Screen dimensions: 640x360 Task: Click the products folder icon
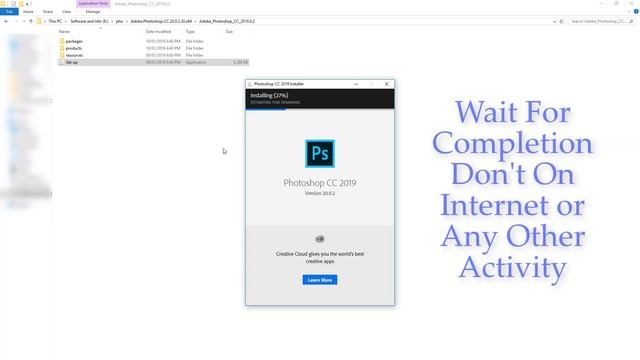click(62, 48)
